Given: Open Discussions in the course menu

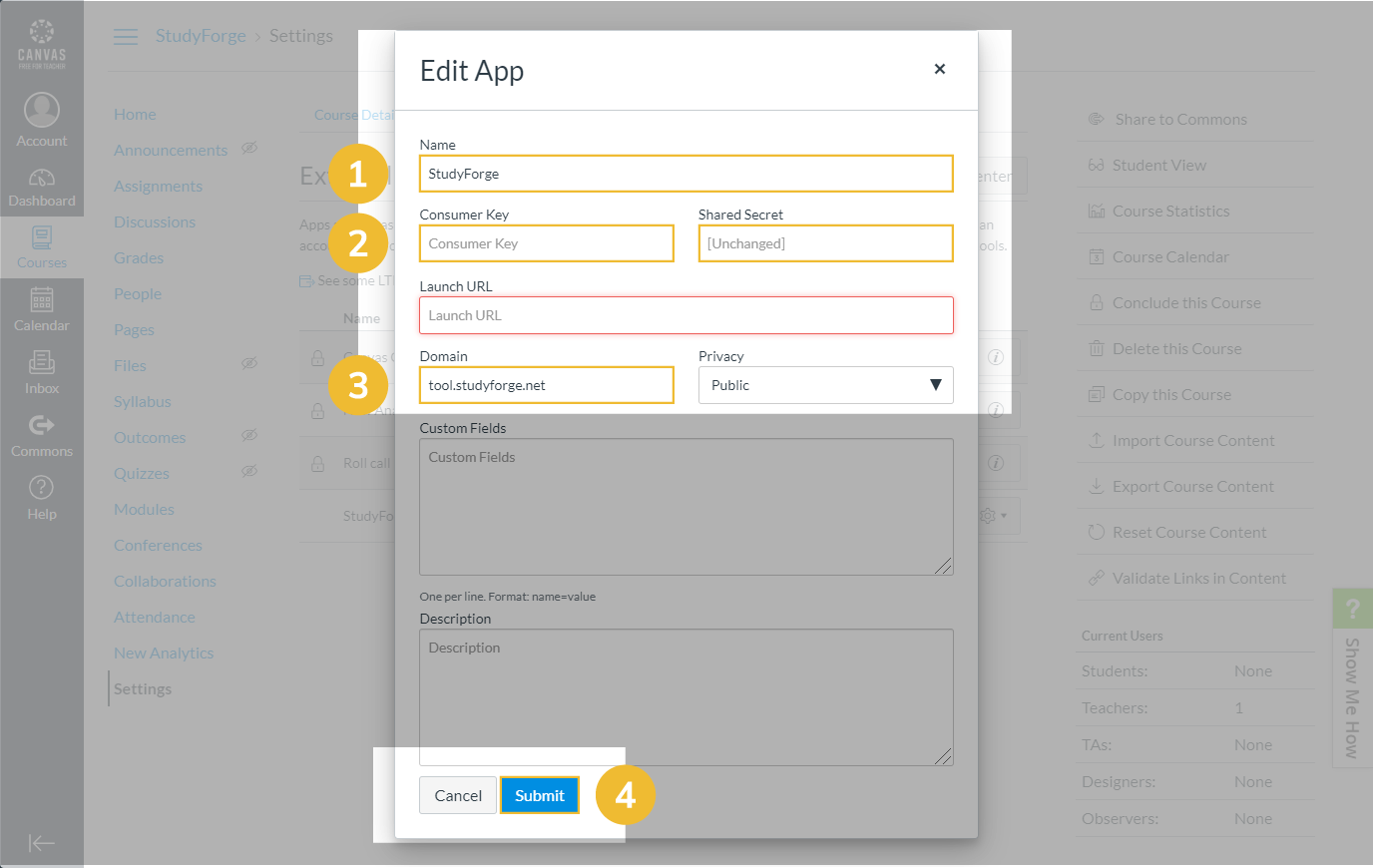Looking at the screenshot, I should coord(155,222).
